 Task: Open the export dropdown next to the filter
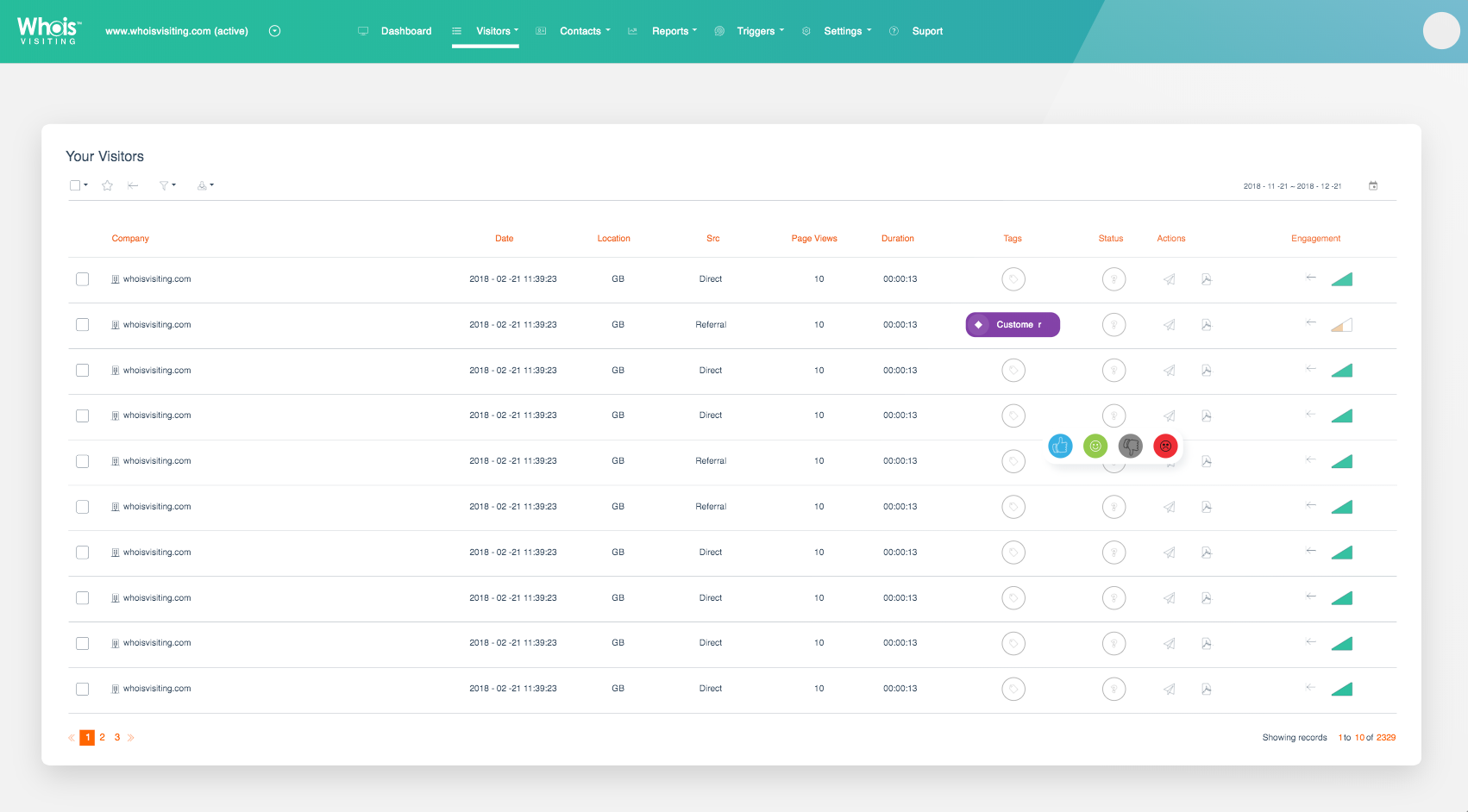click(205, 185)
